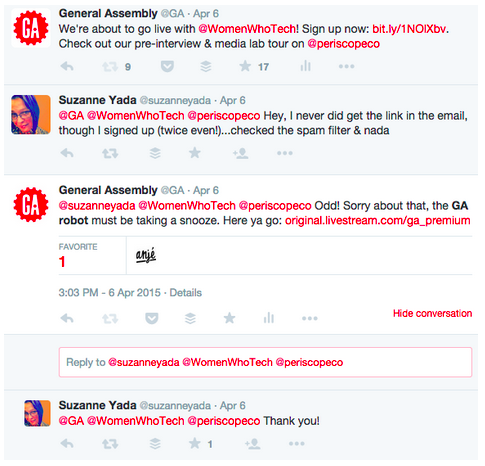
Task: Click the @WomenWhoTech mention in first tweet
Action: 247,29
